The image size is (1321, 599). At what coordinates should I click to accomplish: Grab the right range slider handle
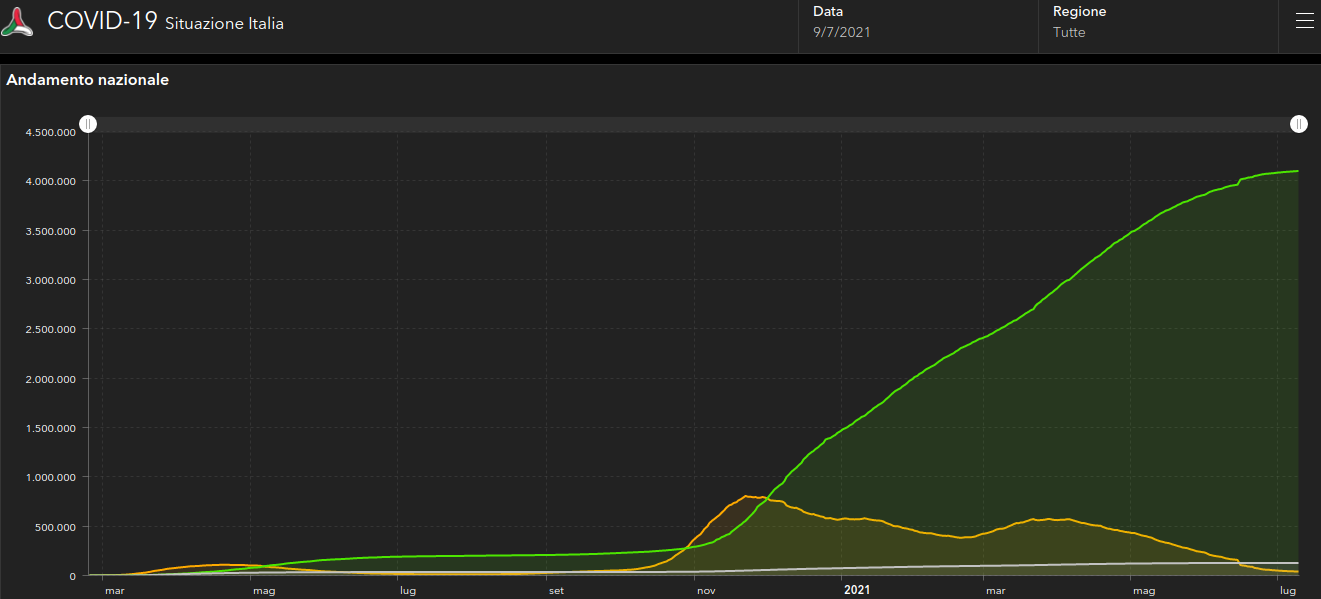(x=1298, y=124)
